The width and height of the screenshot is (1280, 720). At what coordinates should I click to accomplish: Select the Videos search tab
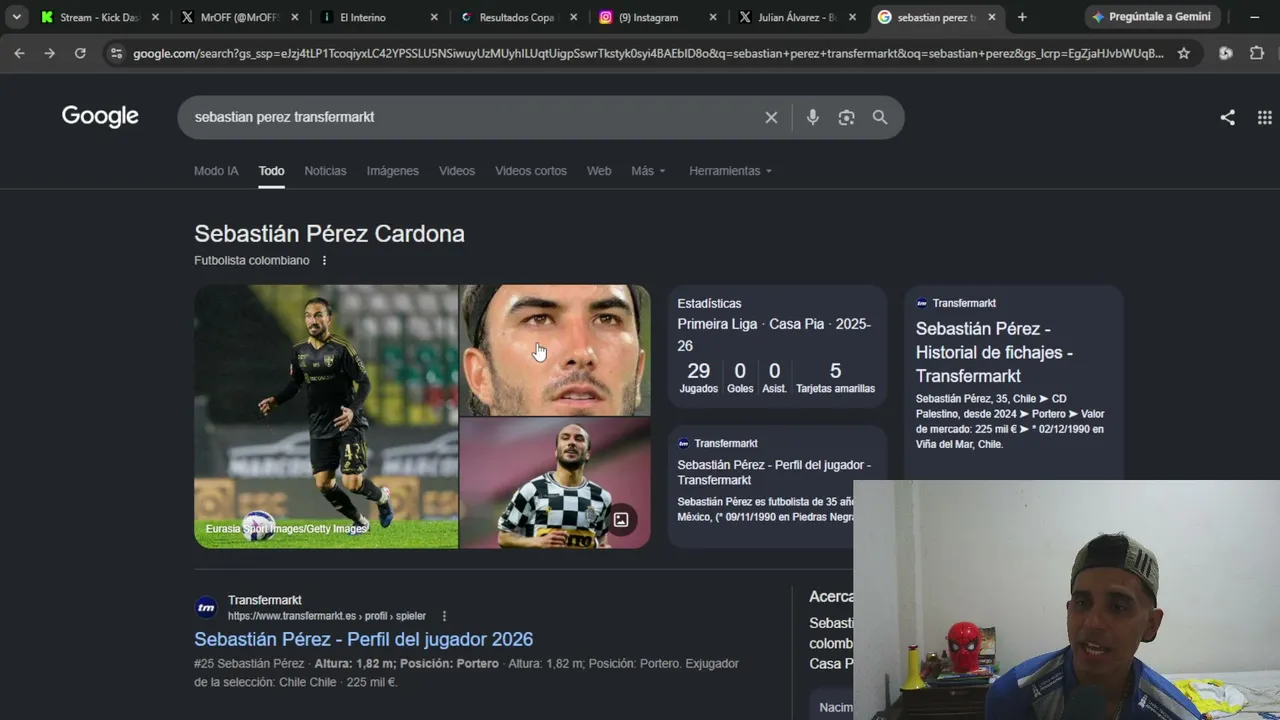(457, 171)
